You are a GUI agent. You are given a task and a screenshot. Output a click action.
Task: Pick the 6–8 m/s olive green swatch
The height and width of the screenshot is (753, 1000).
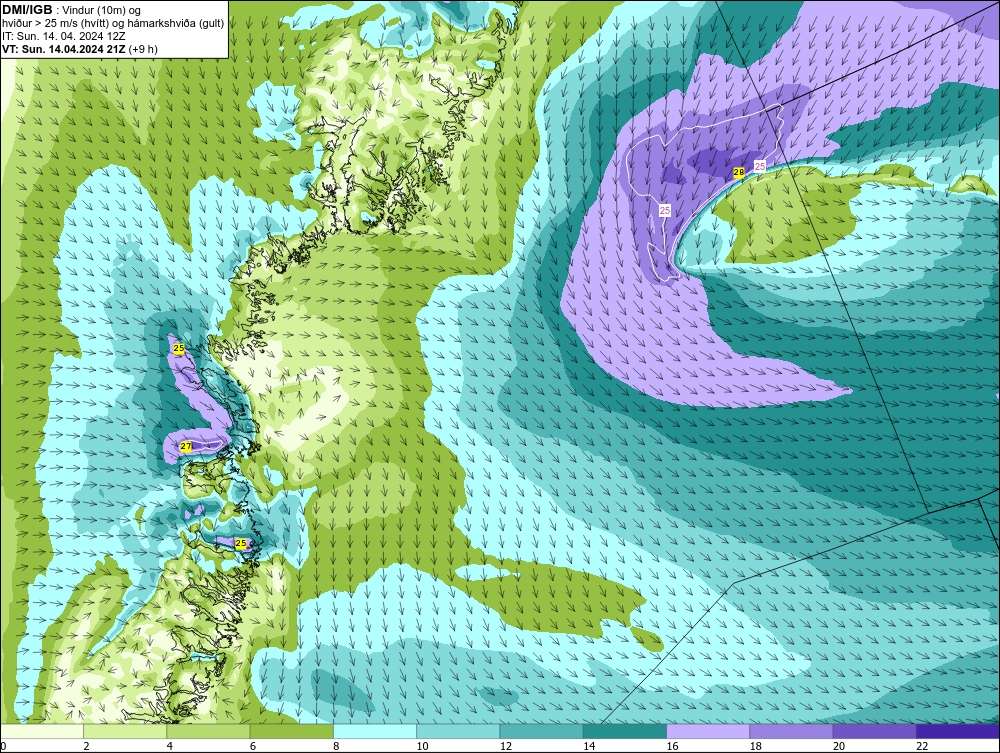(x=291, y=731)
